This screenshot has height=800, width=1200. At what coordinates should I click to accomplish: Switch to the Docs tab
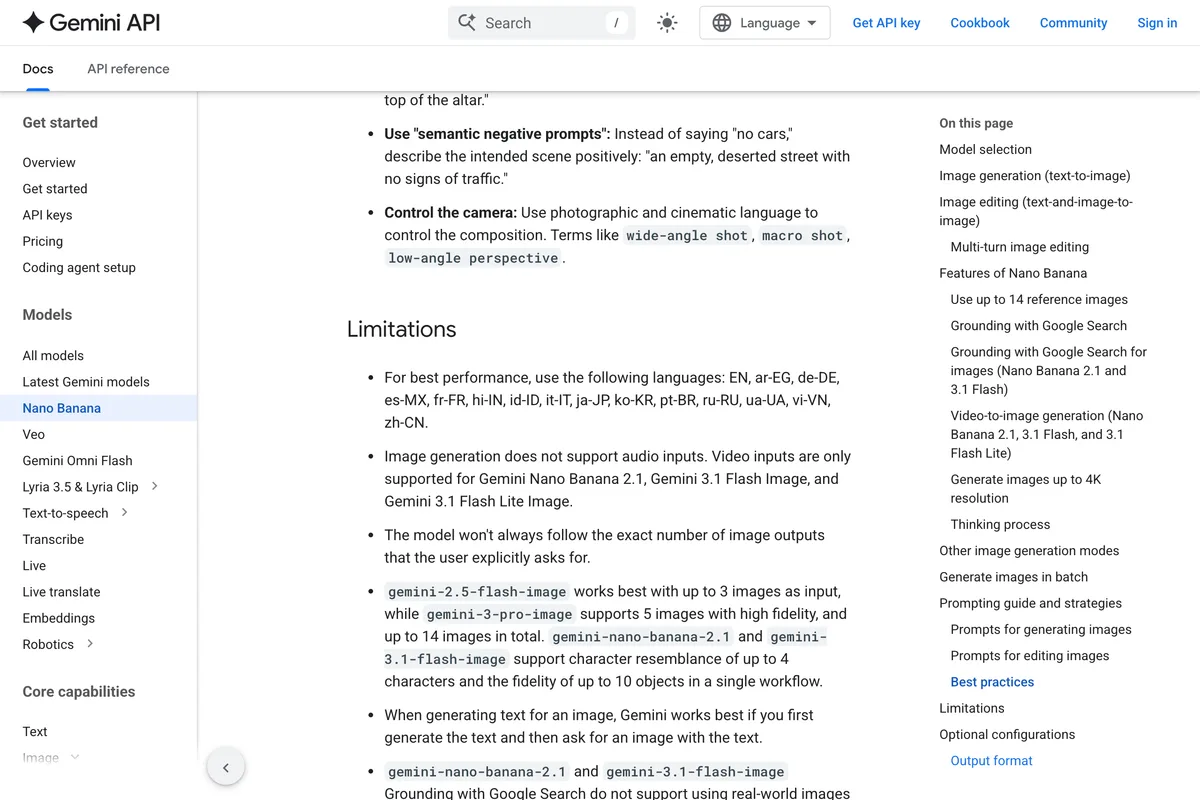pyautogui.click(x=38, y=69)
